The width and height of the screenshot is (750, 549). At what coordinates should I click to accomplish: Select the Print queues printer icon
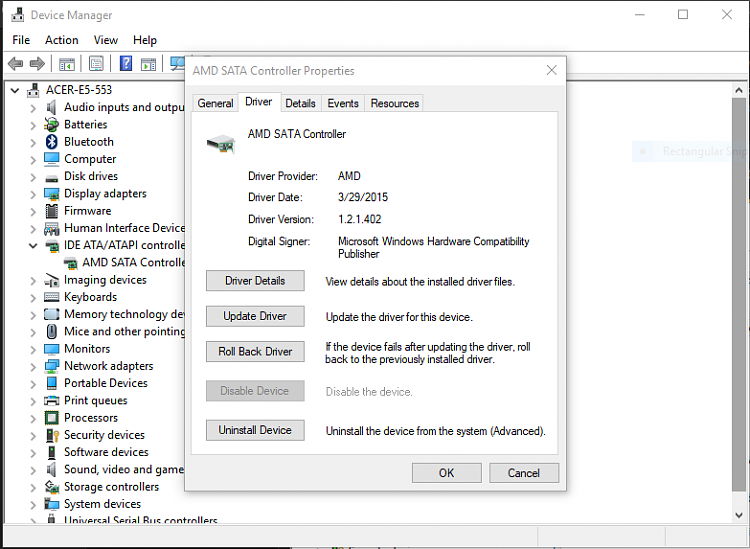coord(52,400)
